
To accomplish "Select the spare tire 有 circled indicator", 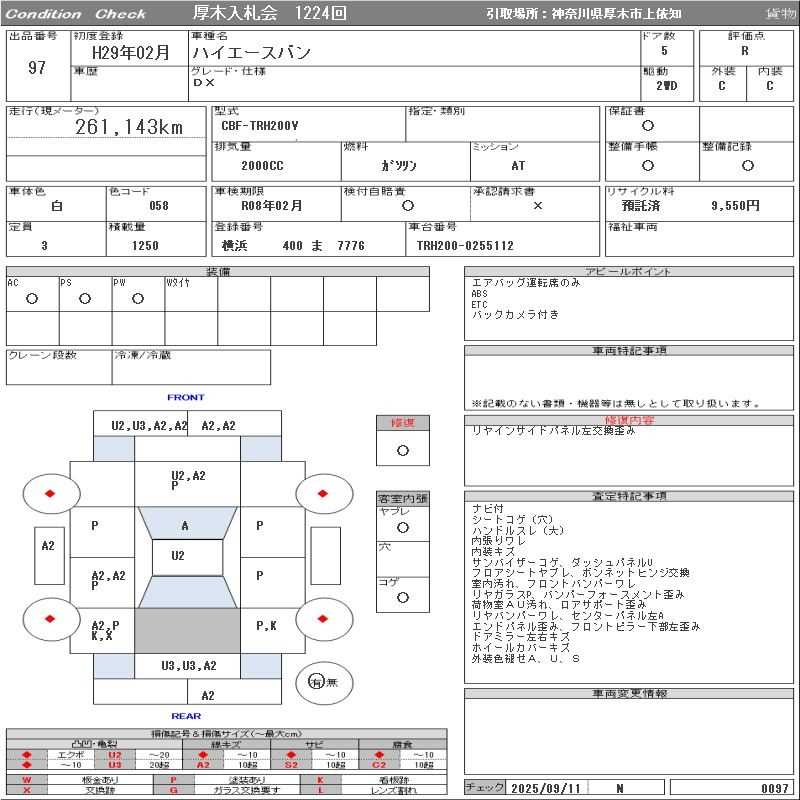I will tap(316, 682).
